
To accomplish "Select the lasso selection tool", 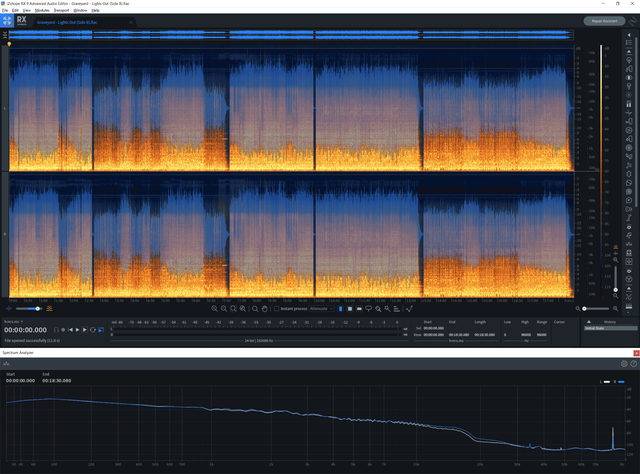I will pos(369,309).
